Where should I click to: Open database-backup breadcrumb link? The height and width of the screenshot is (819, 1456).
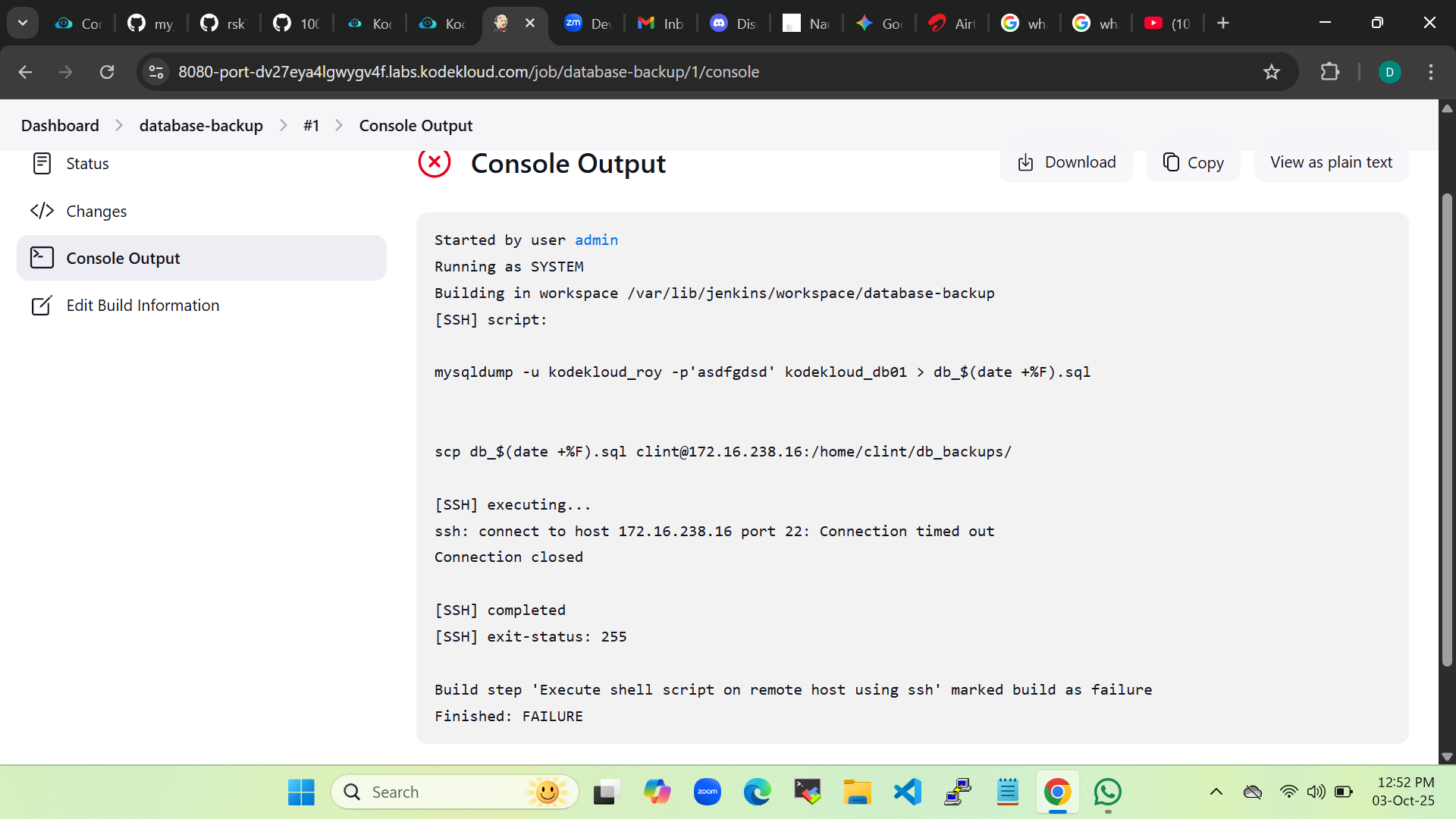pos(201,126)
